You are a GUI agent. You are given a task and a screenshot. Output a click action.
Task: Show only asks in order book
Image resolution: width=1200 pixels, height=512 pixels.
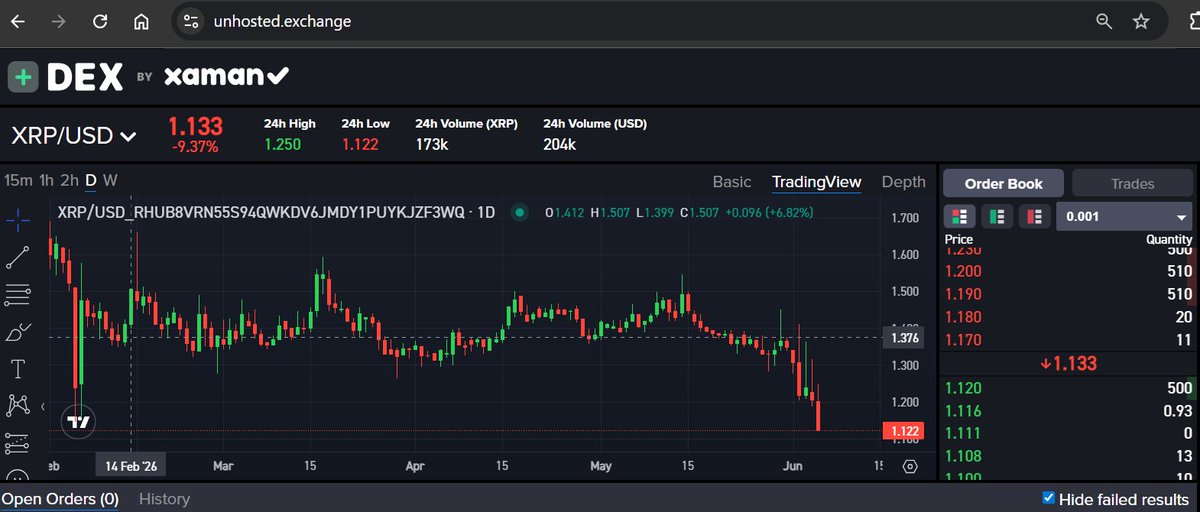click(x=1033, y=216)
